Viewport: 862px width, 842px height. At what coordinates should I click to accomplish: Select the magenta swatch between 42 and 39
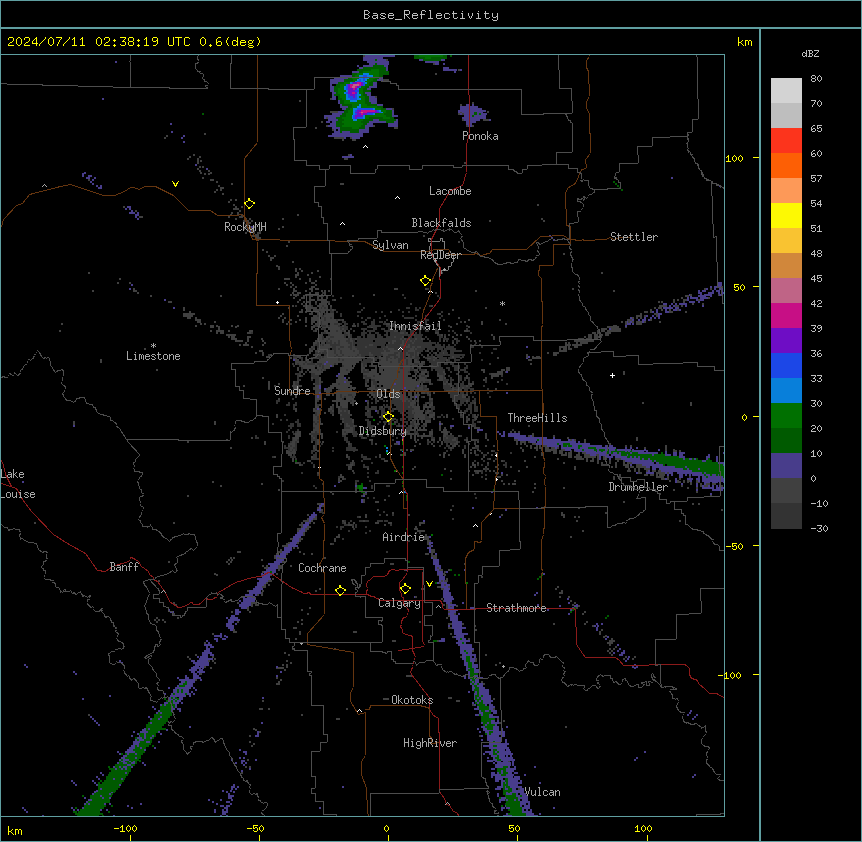786,315
